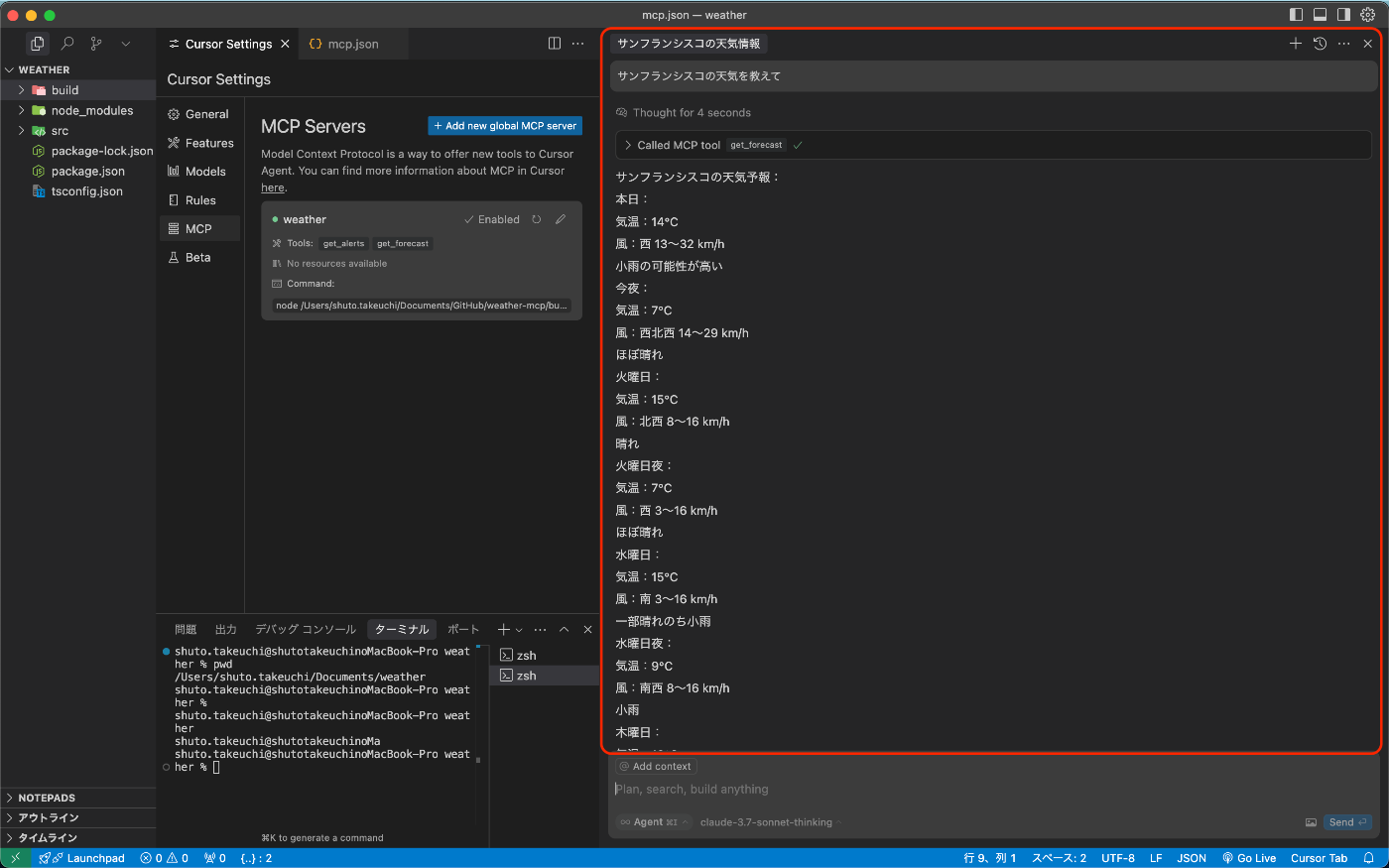Maximize the terminal panel with chevron up
Screen dimensions: 1389x868
click(x=565, y=629)
